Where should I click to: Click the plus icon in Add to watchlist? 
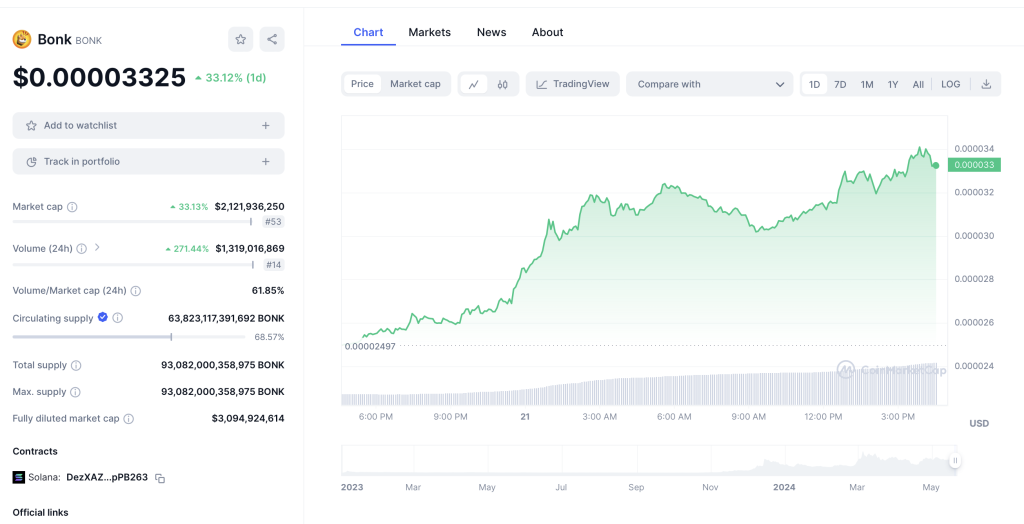266,125
